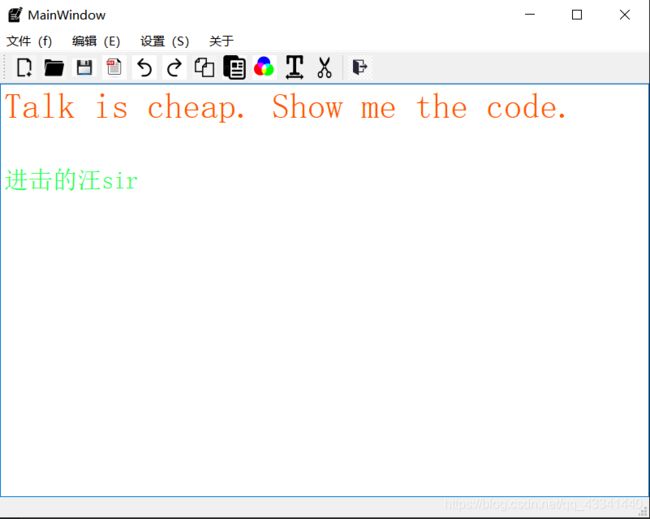Paste using the clipboard icon

click(x=235, y=67)
